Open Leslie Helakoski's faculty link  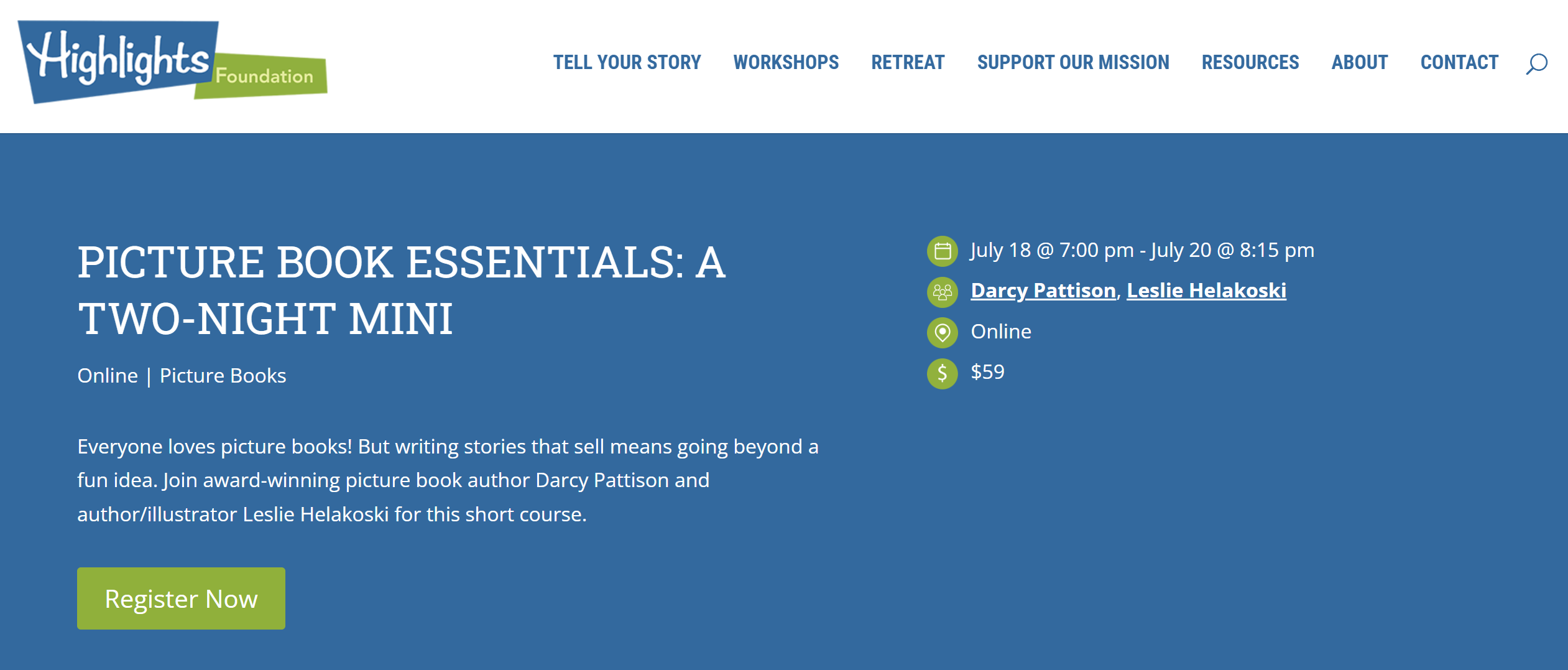1206,291
